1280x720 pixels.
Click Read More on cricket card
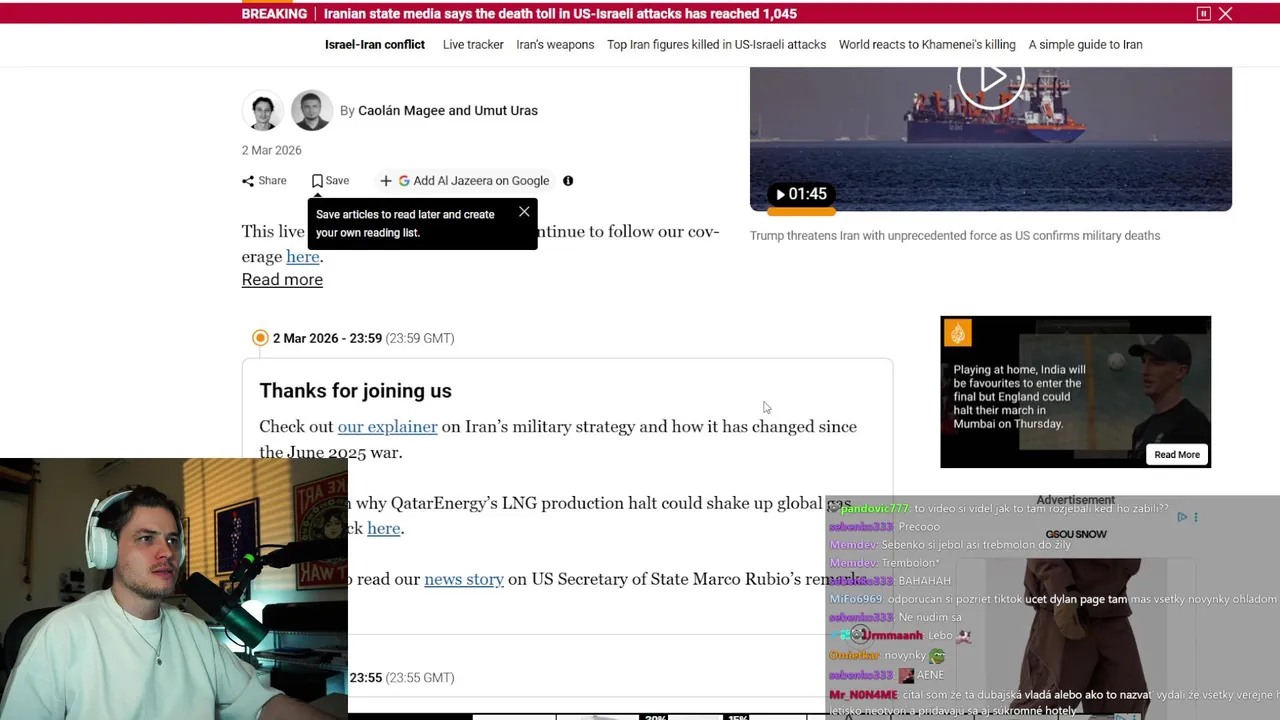pos(1177,455)
